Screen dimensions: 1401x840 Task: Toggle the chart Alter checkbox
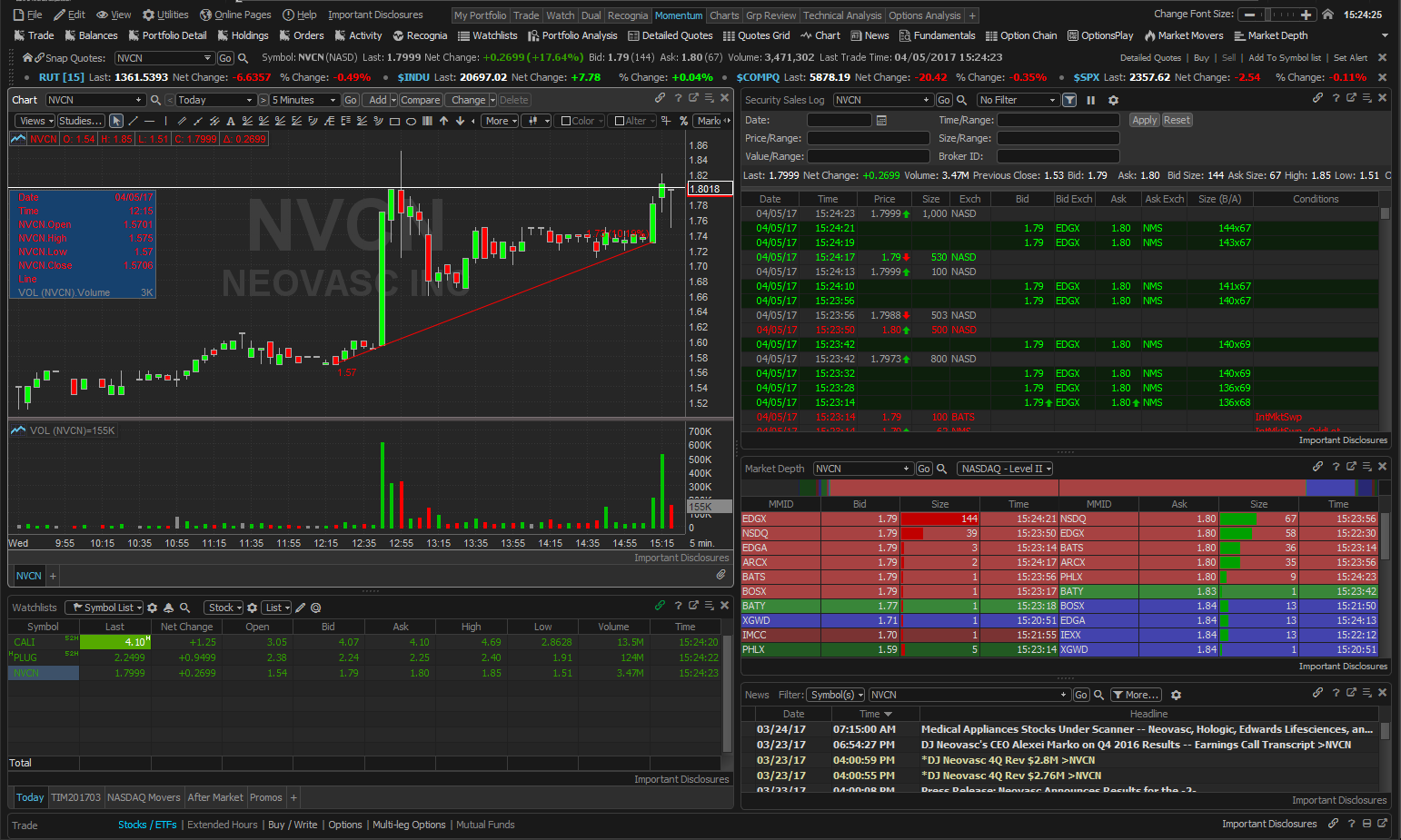pos(620,121)
